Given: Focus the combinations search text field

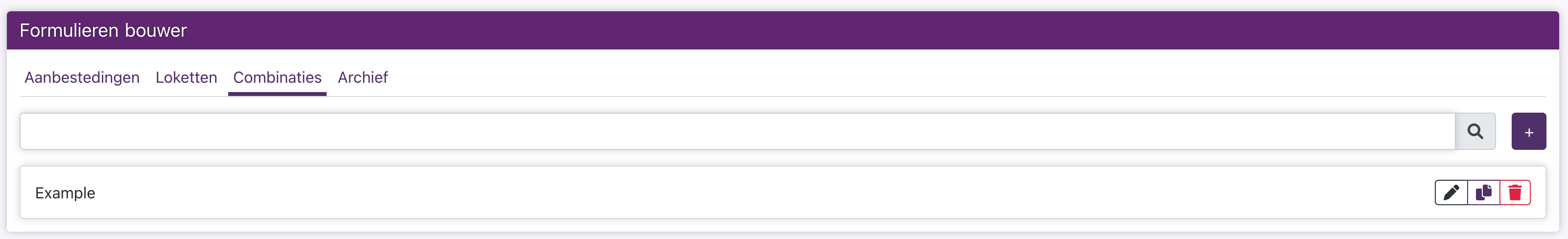Looking at the screenshot, I should click(x=736, y=131).
